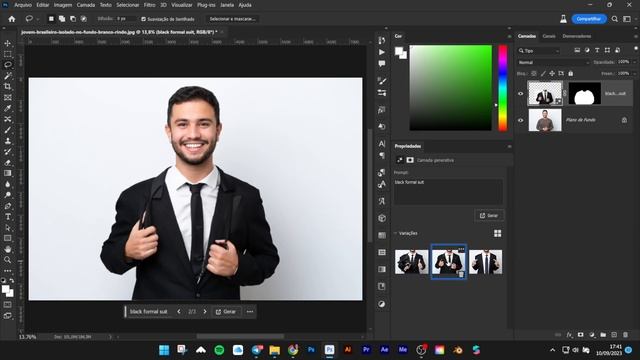Select the Eyedropper tool

click(8, 108)
